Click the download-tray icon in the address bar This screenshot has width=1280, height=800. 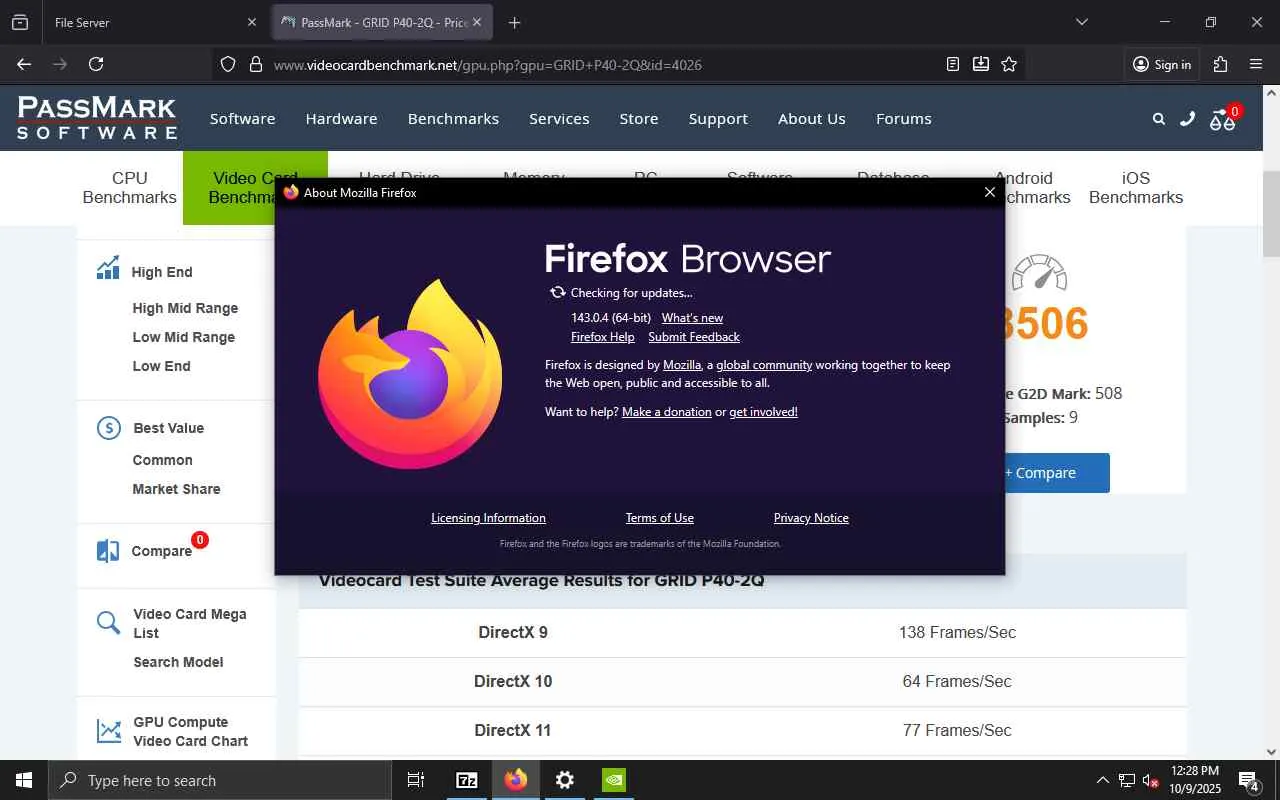click(981, 64)
